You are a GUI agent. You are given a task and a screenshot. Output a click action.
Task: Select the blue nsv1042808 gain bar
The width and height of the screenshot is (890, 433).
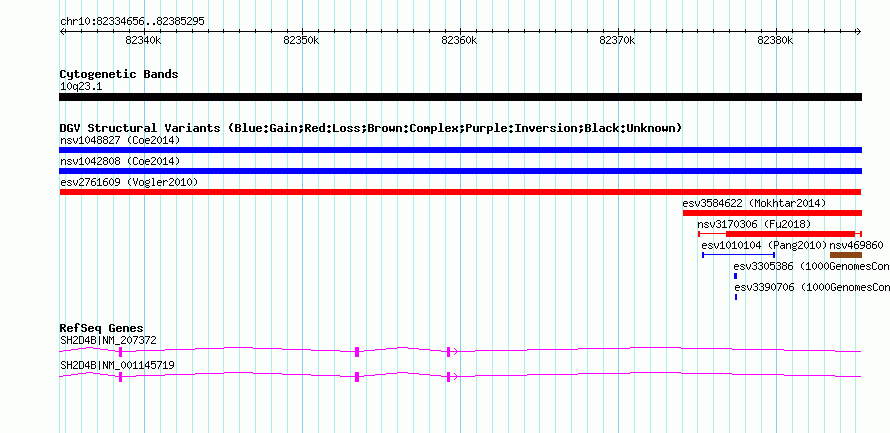[460, 171]
